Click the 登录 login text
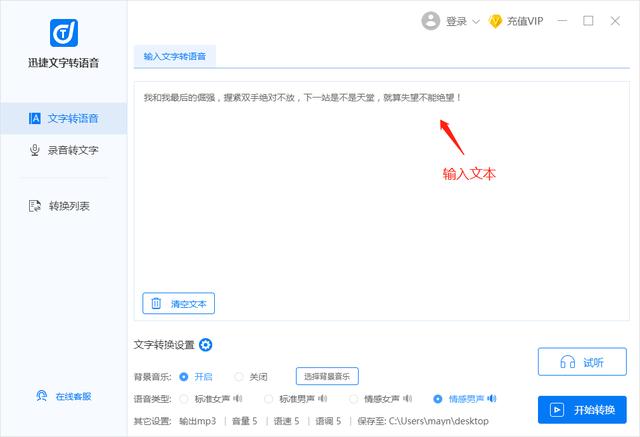Screen dimensions: 640x437 pyautogui.click(x=456, y=21)
